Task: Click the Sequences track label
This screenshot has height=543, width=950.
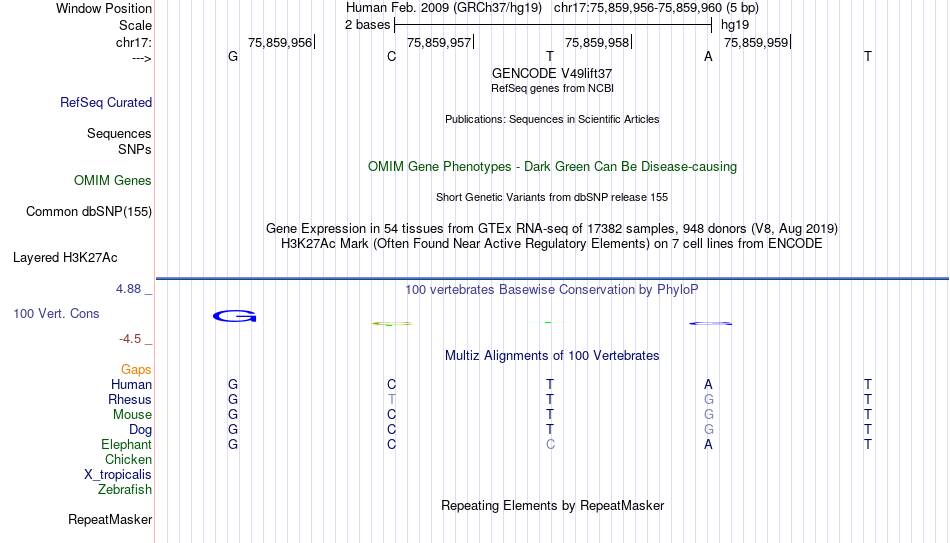Action: click(x=119, y=133)
